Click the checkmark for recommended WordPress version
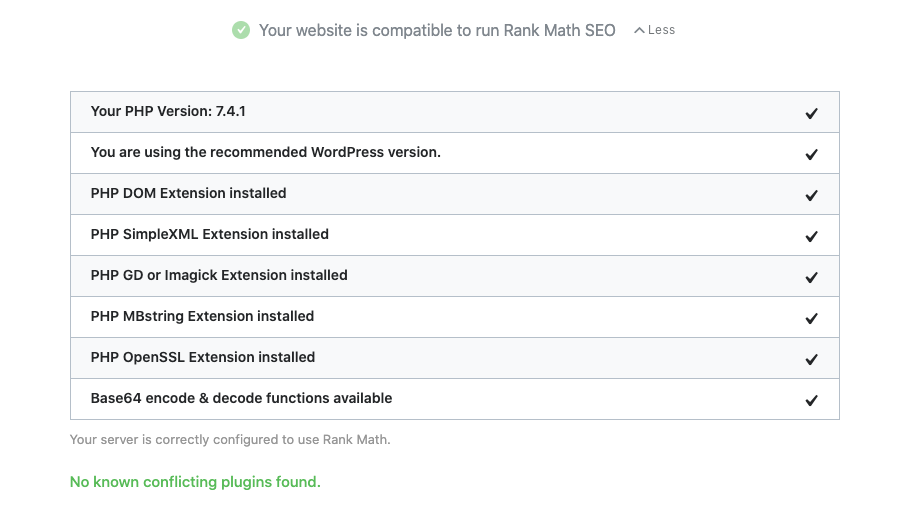Viewport: 900px width, 525px height. tap(811, 155)
